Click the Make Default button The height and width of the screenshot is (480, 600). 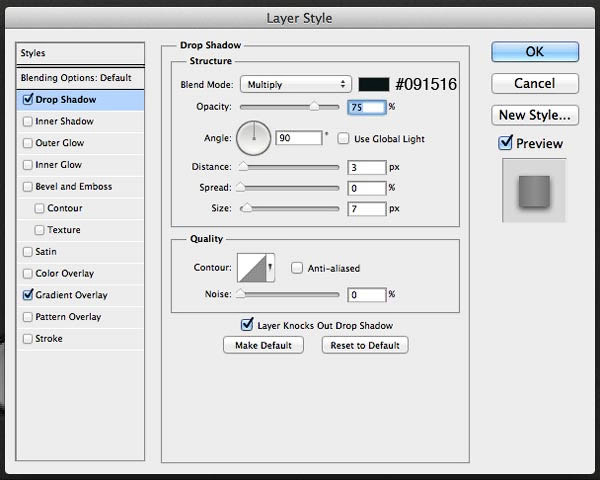pyautogui.click(x=263, y=345)
